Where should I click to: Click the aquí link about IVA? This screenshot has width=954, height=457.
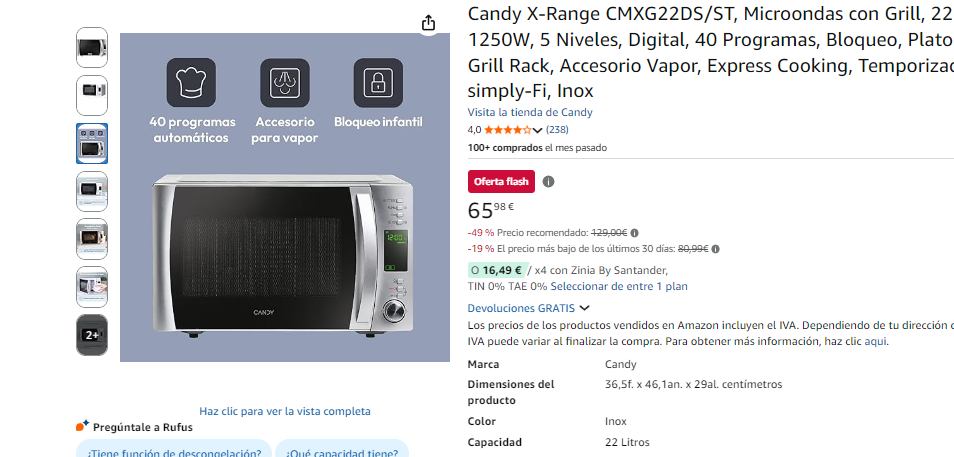pos(875,341)
